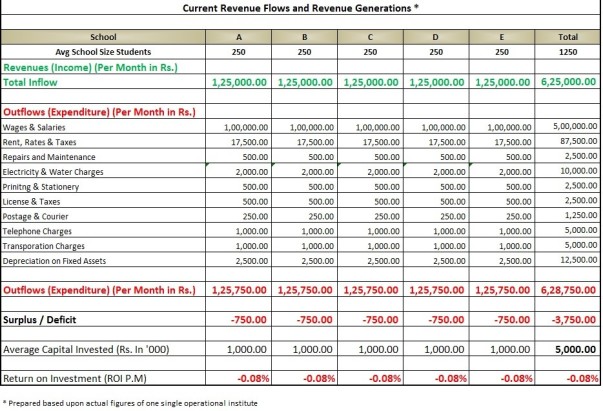Image resolution: width=603 pixels, height=411 pixels.
Task: Select total inflow value '6,25,000.00'
Action: tap(568, 82)
